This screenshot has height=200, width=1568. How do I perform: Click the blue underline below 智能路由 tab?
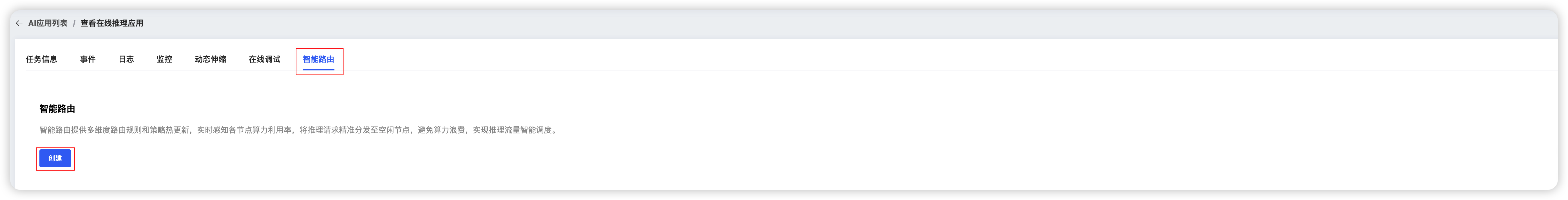(x=318, y=70)
